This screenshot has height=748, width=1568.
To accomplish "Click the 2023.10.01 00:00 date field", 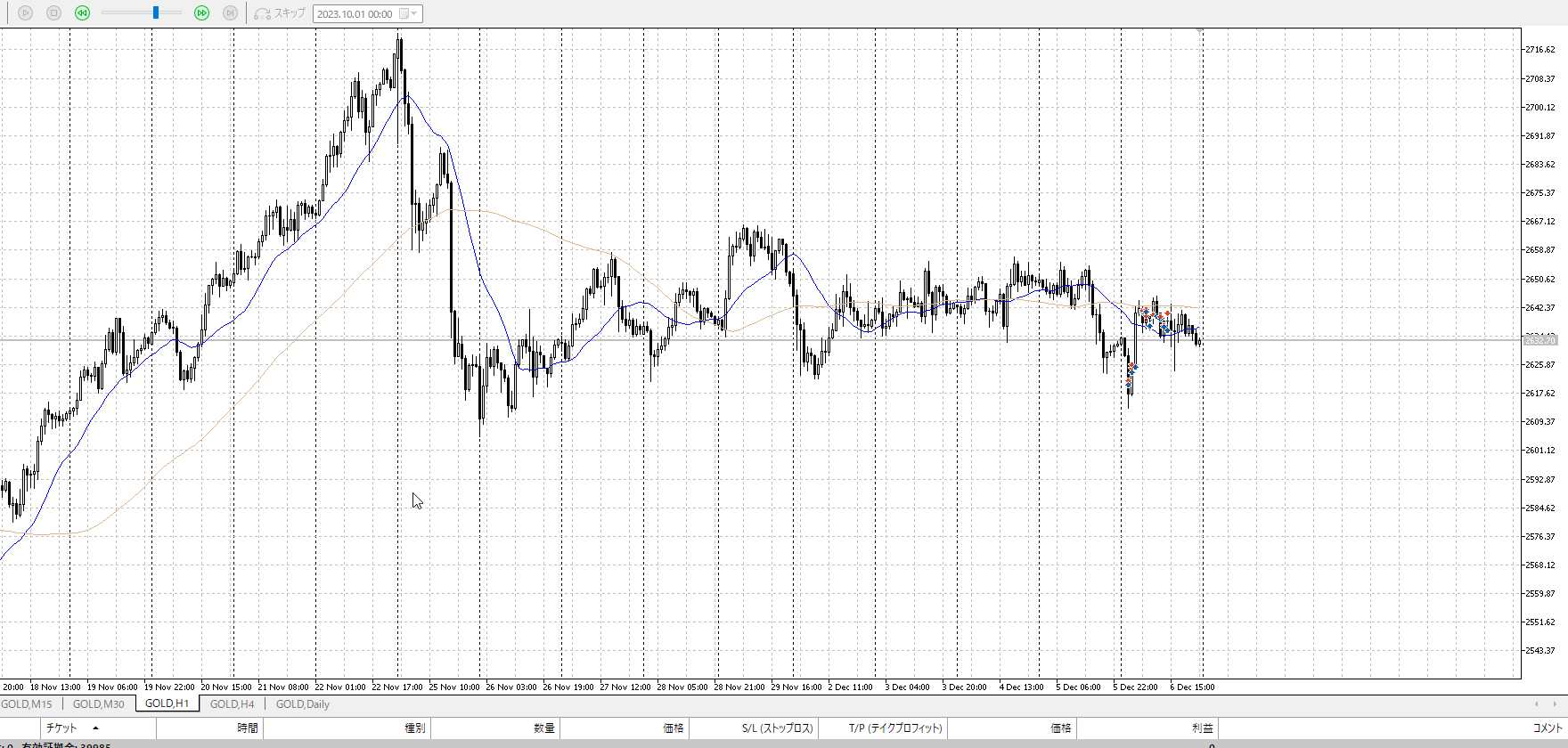I will pos(355,13).
